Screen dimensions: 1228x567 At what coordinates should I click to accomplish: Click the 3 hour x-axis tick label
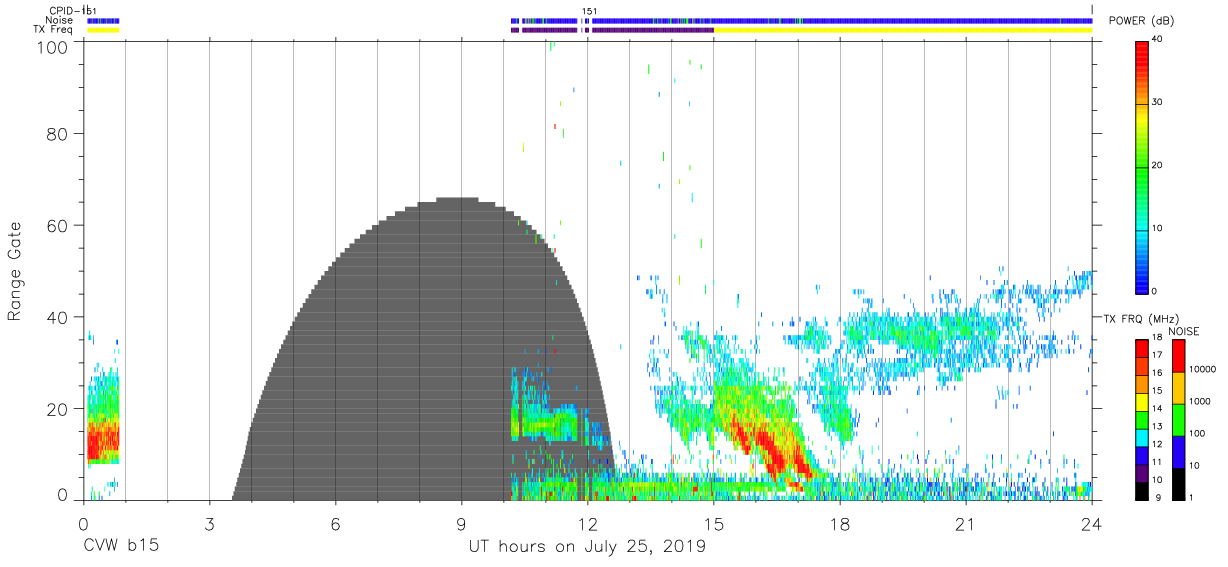209,524
